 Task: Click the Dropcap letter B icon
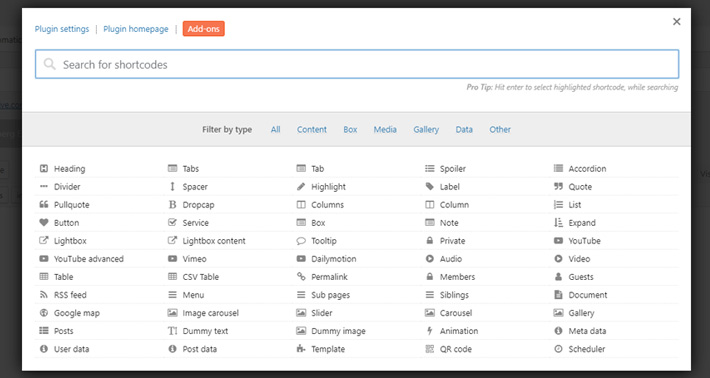pos(173,205)
